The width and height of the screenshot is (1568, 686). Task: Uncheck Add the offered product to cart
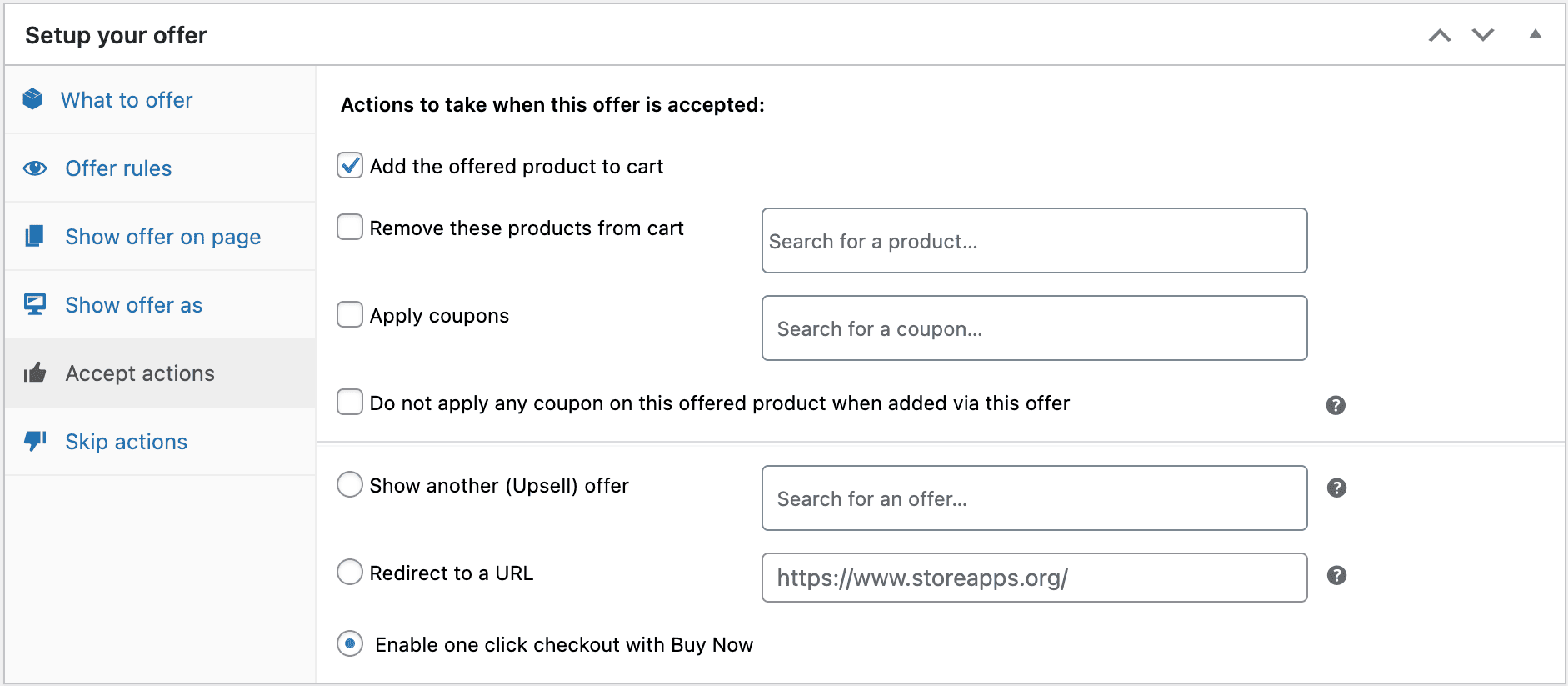[x=350, y=166]
